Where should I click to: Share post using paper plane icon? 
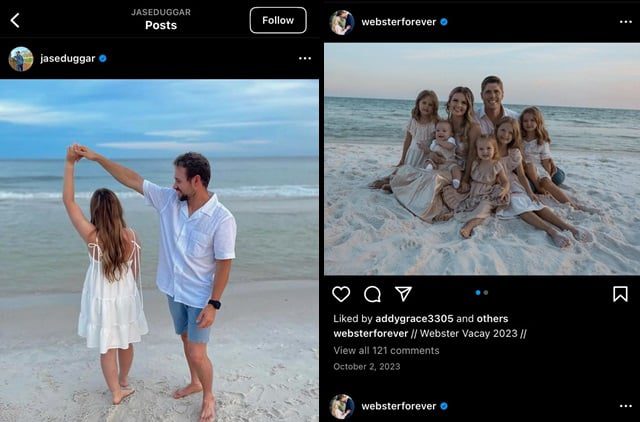point(403,294)
